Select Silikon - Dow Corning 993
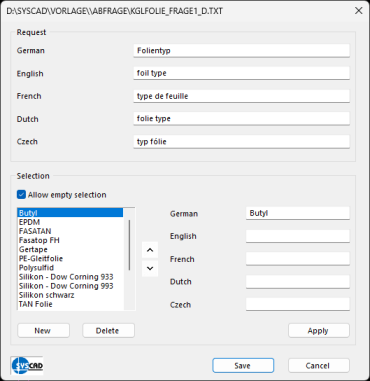Screen dimensions: 370x381 tap(70, 286)
